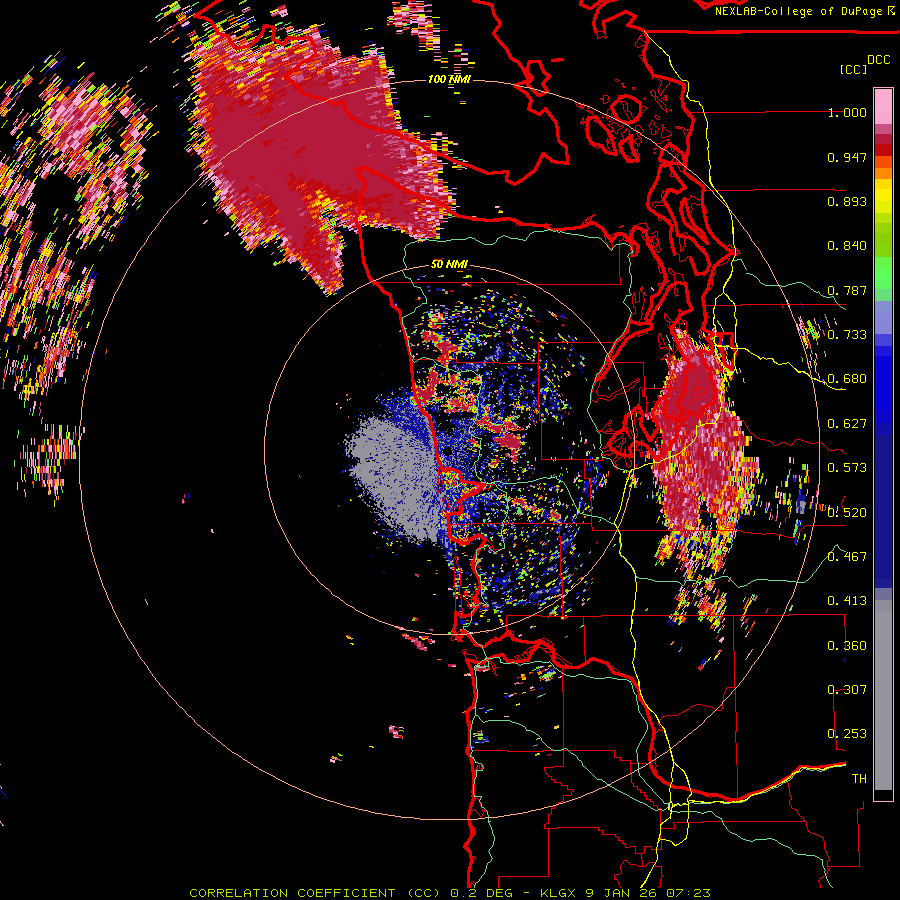Viewport: 900px width, 900px height.
Task: Click the DCC legend title
Action: click(x=878, y=60)
